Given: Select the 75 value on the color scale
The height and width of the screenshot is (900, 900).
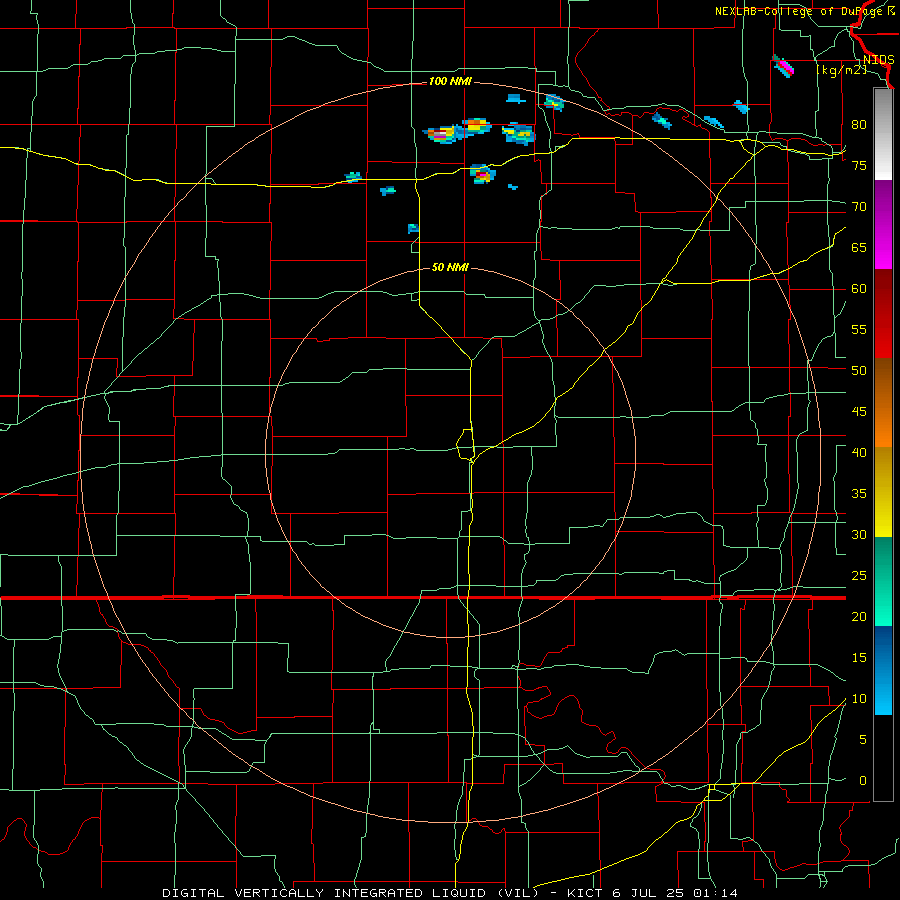Looking at the screenshot, I should [859, 165].
